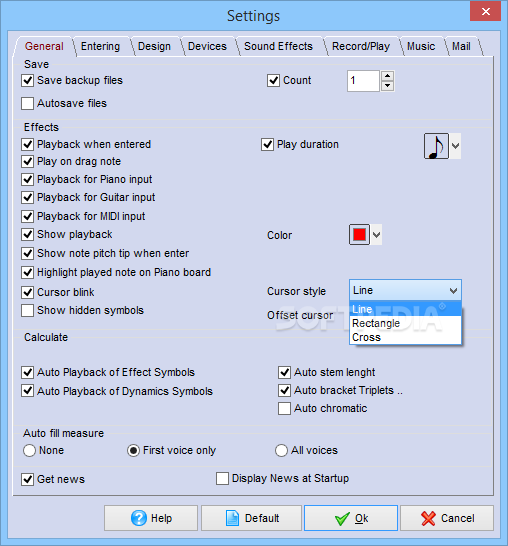
Task: Collapse the Cursor style combo box
Action: click(x=453, y=290)
